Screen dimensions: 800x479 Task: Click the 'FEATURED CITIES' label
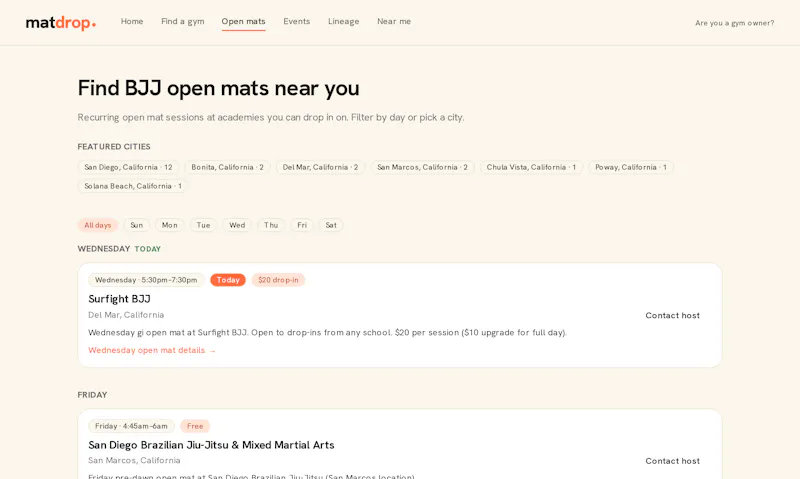click(x=114, y=147)
